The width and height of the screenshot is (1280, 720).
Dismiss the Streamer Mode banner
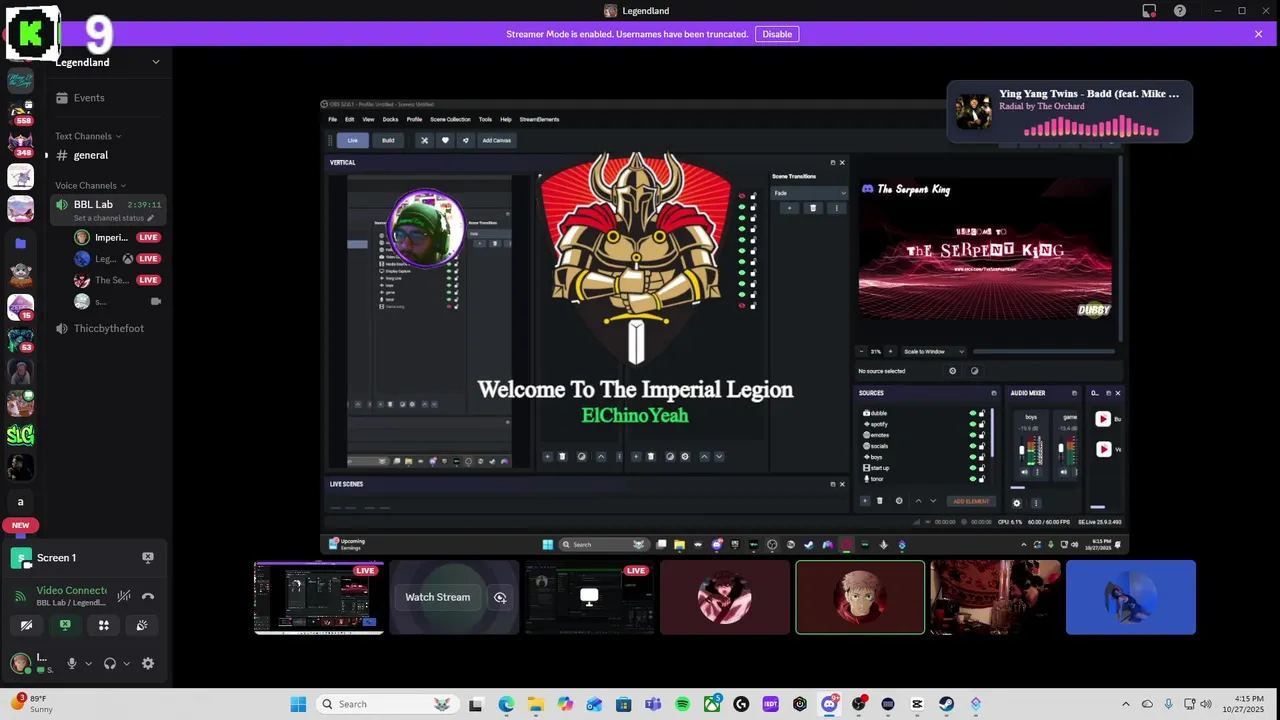1258,34
